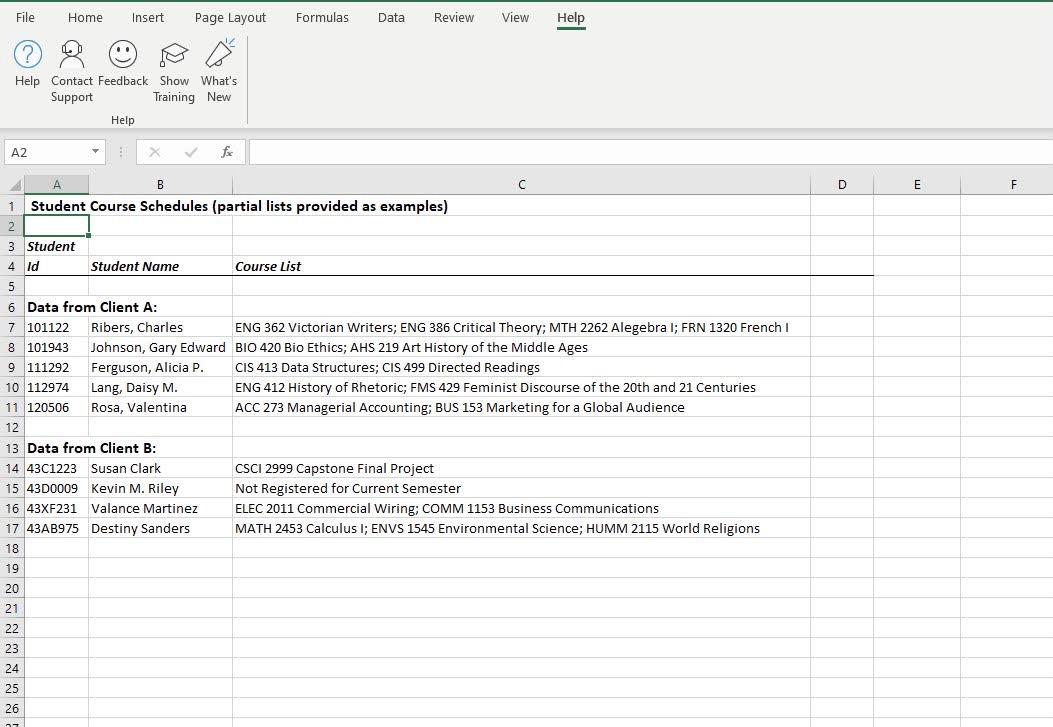Switch to the Formulas tab
This screenshot has width=1053, height=727.
[x=322, y=18]
